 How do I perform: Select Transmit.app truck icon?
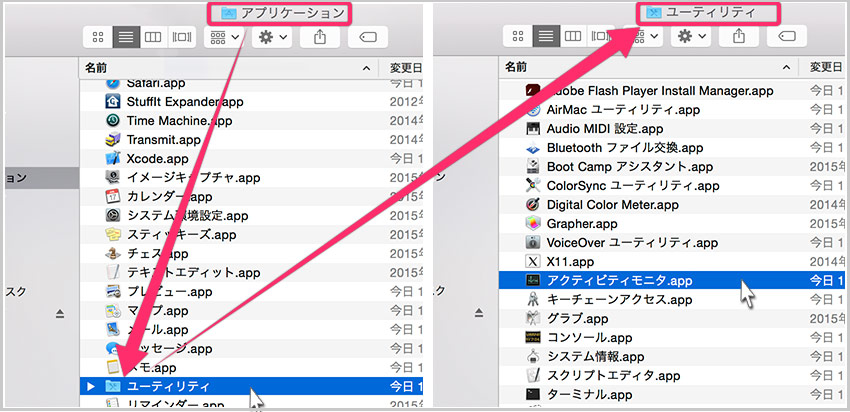click(112, 139)
